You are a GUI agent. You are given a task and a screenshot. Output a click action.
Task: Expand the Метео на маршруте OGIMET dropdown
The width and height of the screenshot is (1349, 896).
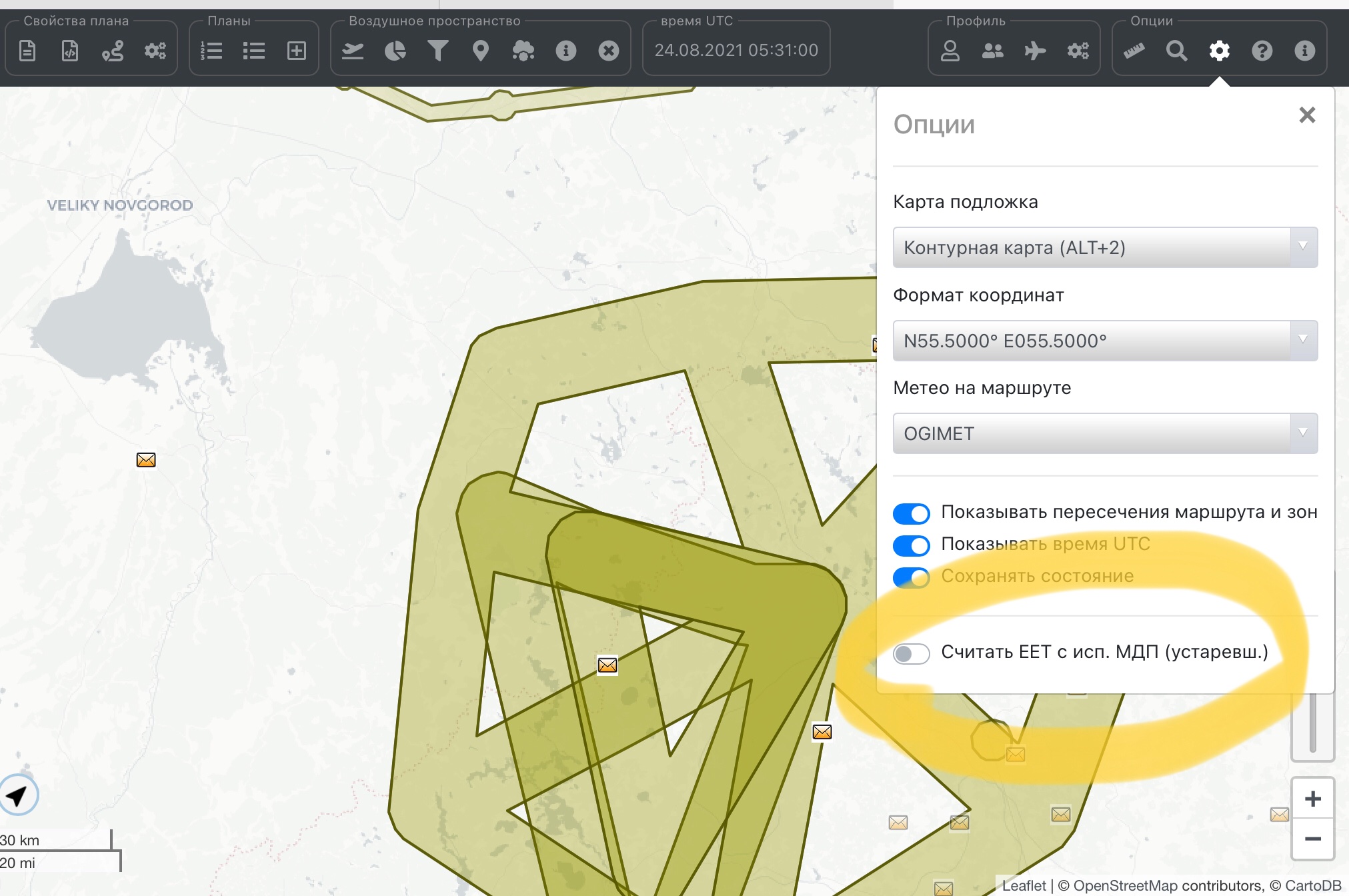click(x=1105, y=433)
